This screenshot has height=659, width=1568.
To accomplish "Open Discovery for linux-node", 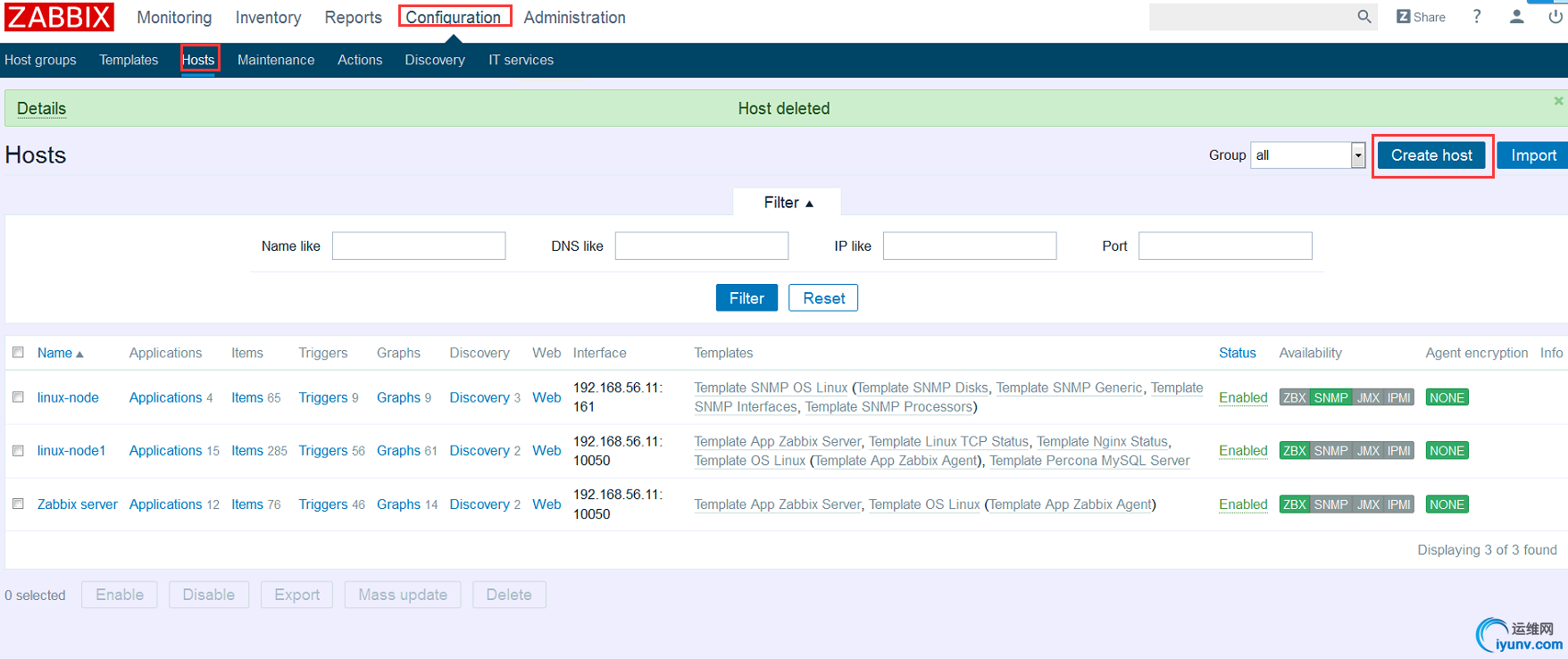I will click(x=480, y=397).
